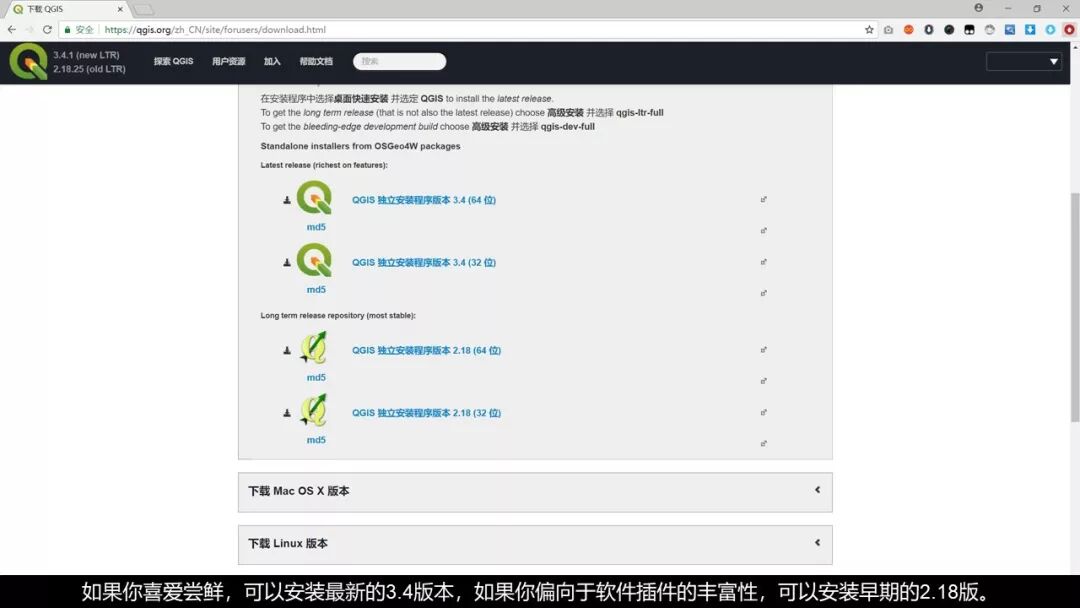Open the language dropdown in the header
1080x608 pixels.
[1024, 61]
